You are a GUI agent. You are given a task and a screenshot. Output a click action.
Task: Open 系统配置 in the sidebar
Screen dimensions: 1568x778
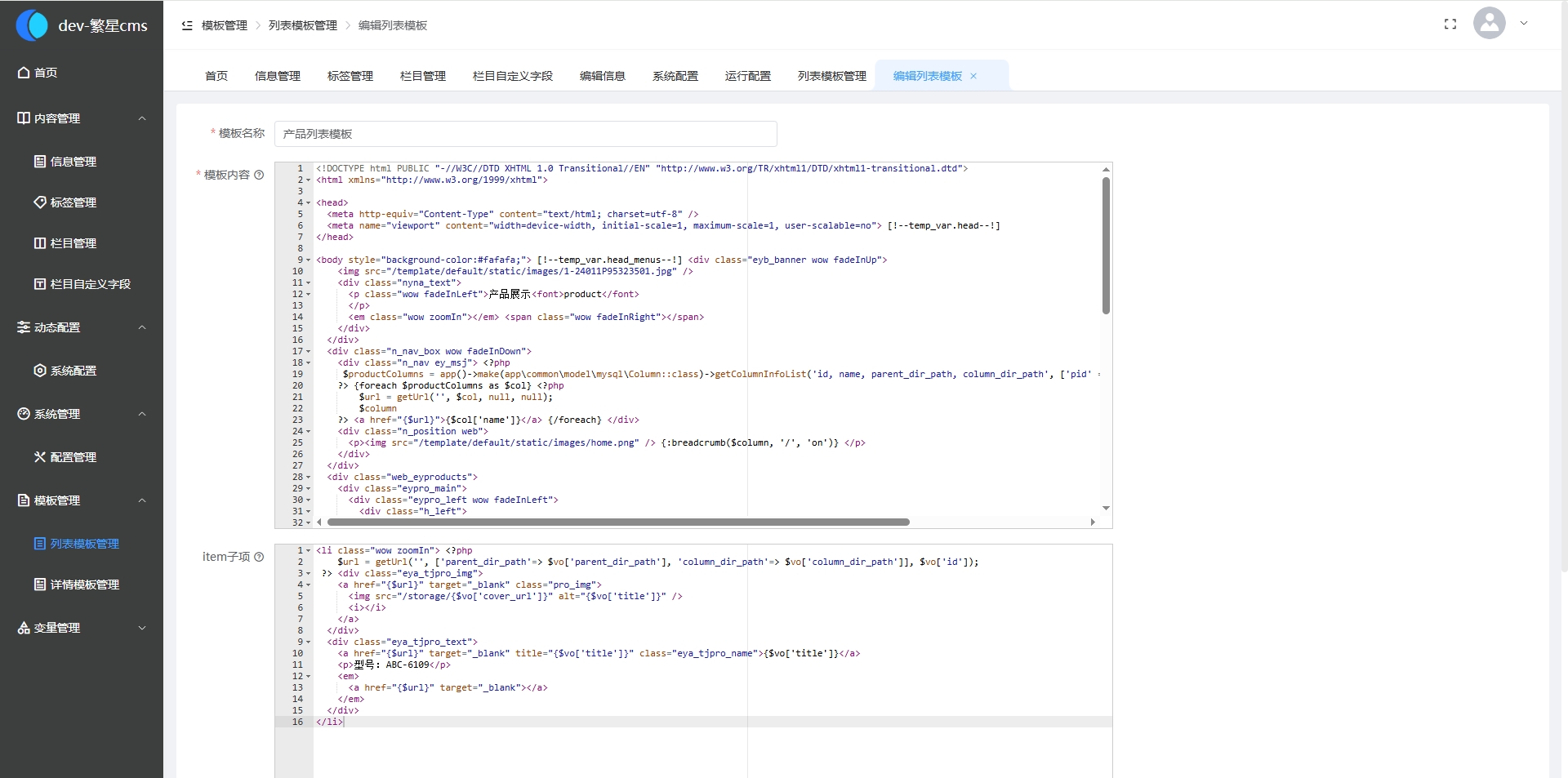click(73, 371)
